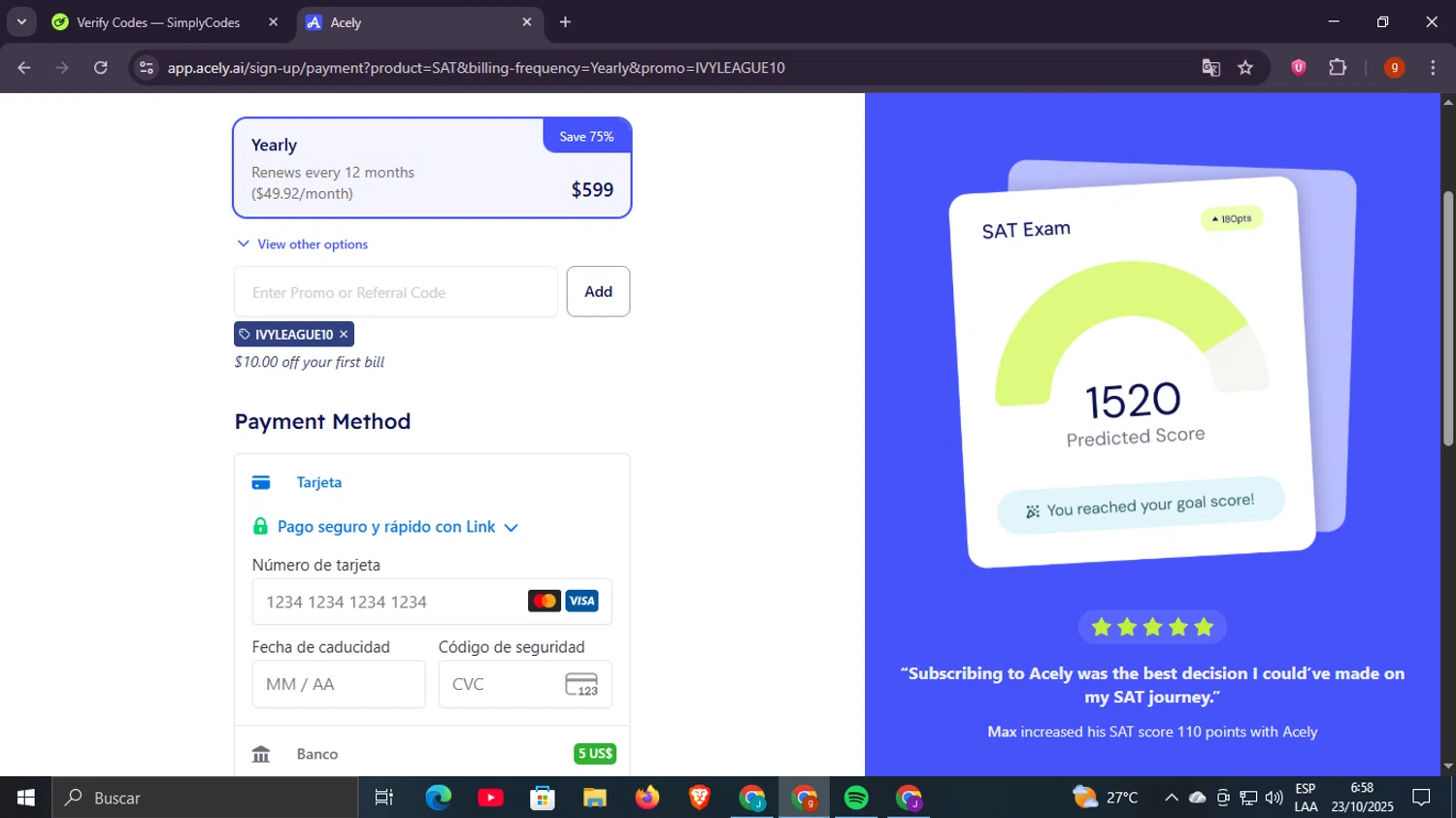This screenshot has width=1456, height=818.
Task: Click the 5 US$ bank discount badge
Action: pyautogui.click(x=595, y=753)
